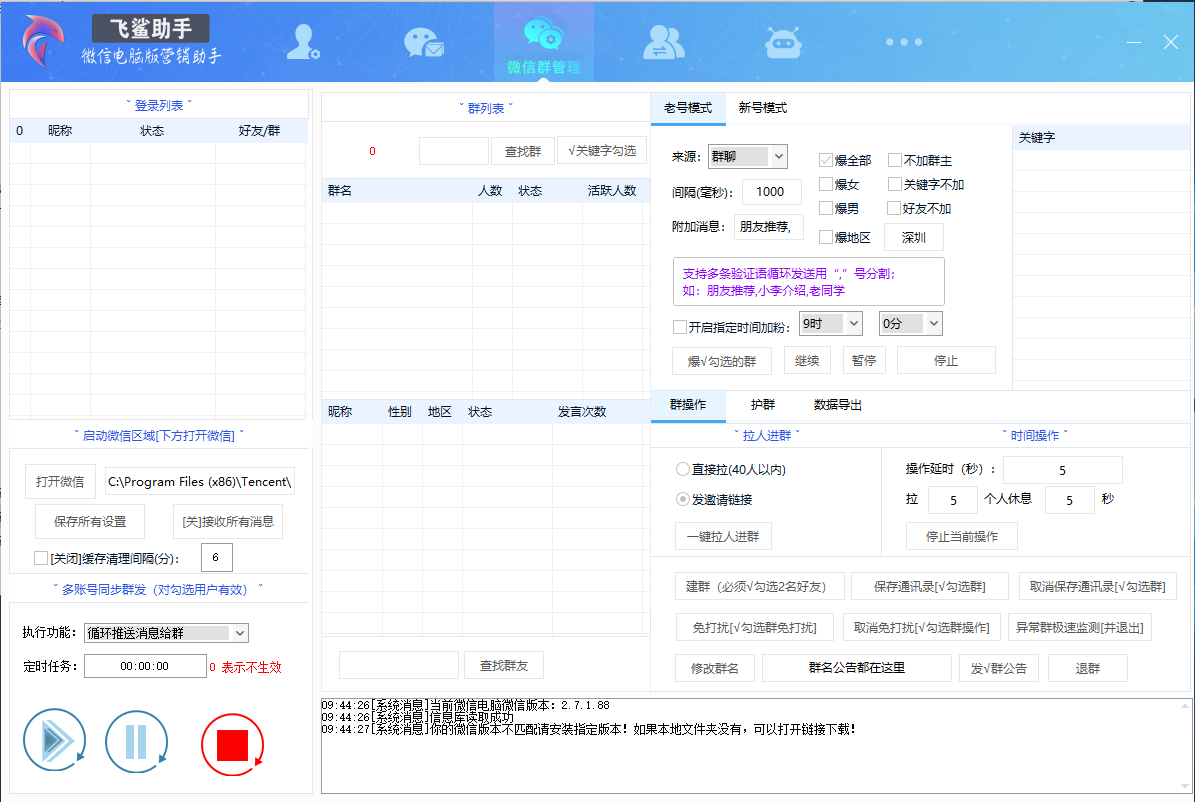
Task: Open the account management icon with gear
Action: point(303,42)
